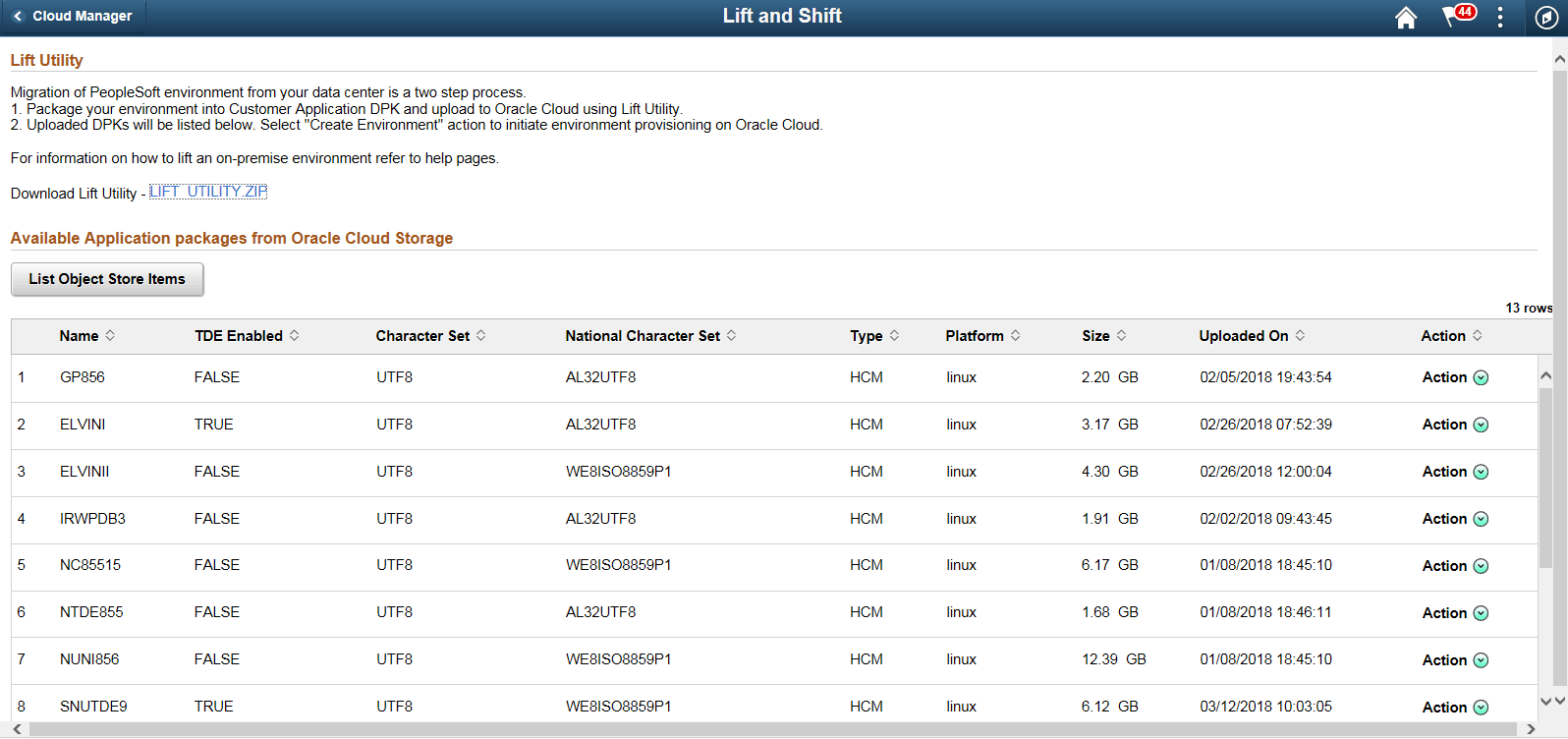Image resolution: width=1568 pixels, height=739 pixels.
Task: Select the GP856 name cell
Action: (82, 377)
